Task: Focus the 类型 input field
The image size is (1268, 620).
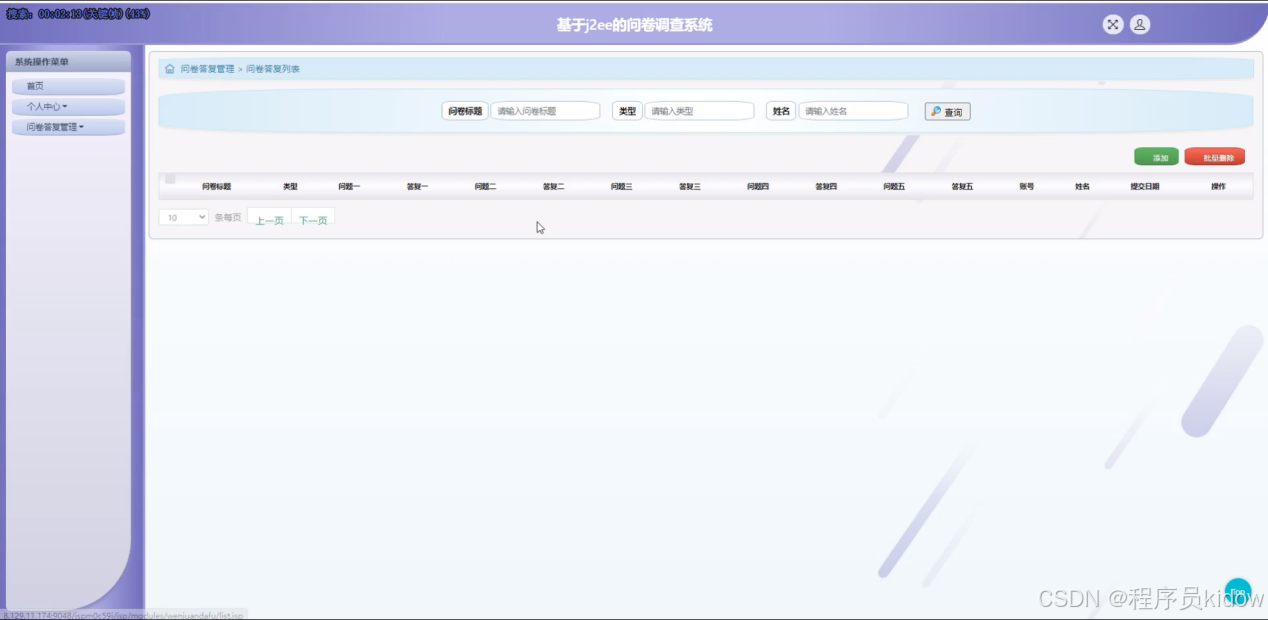Action: pos(699,111)
